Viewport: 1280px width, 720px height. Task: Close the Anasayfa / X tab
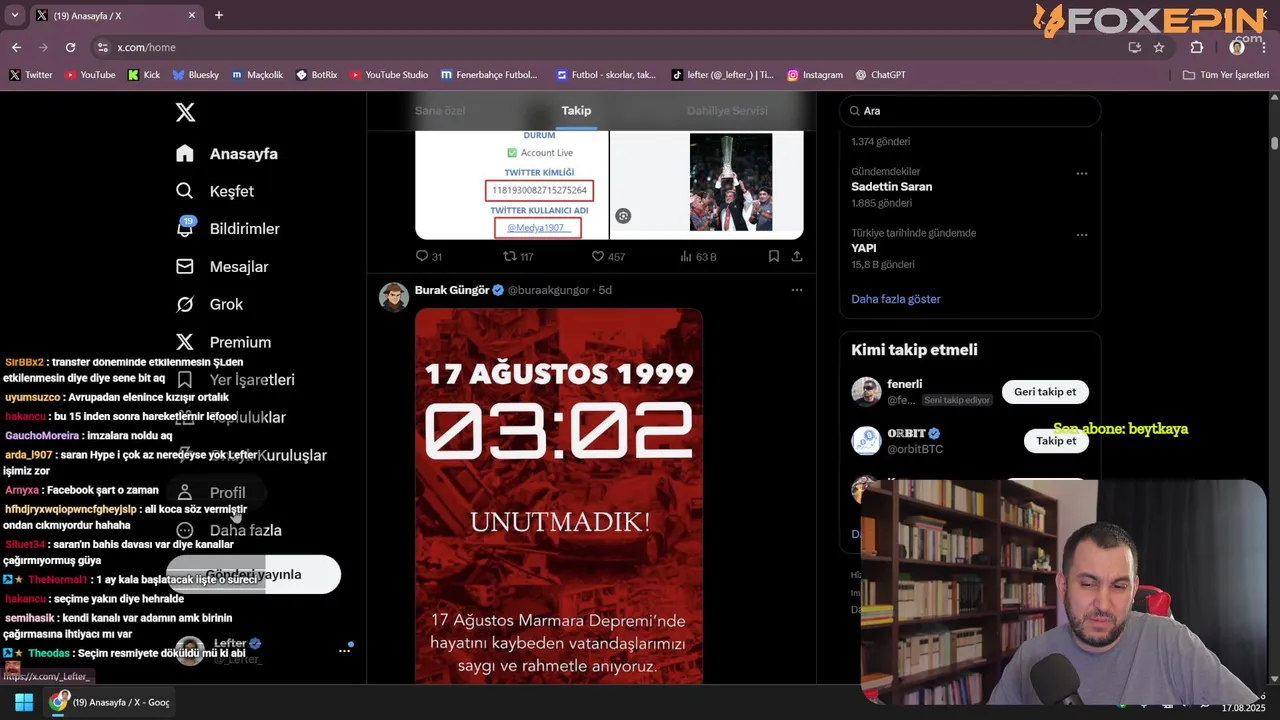(193, 15)
